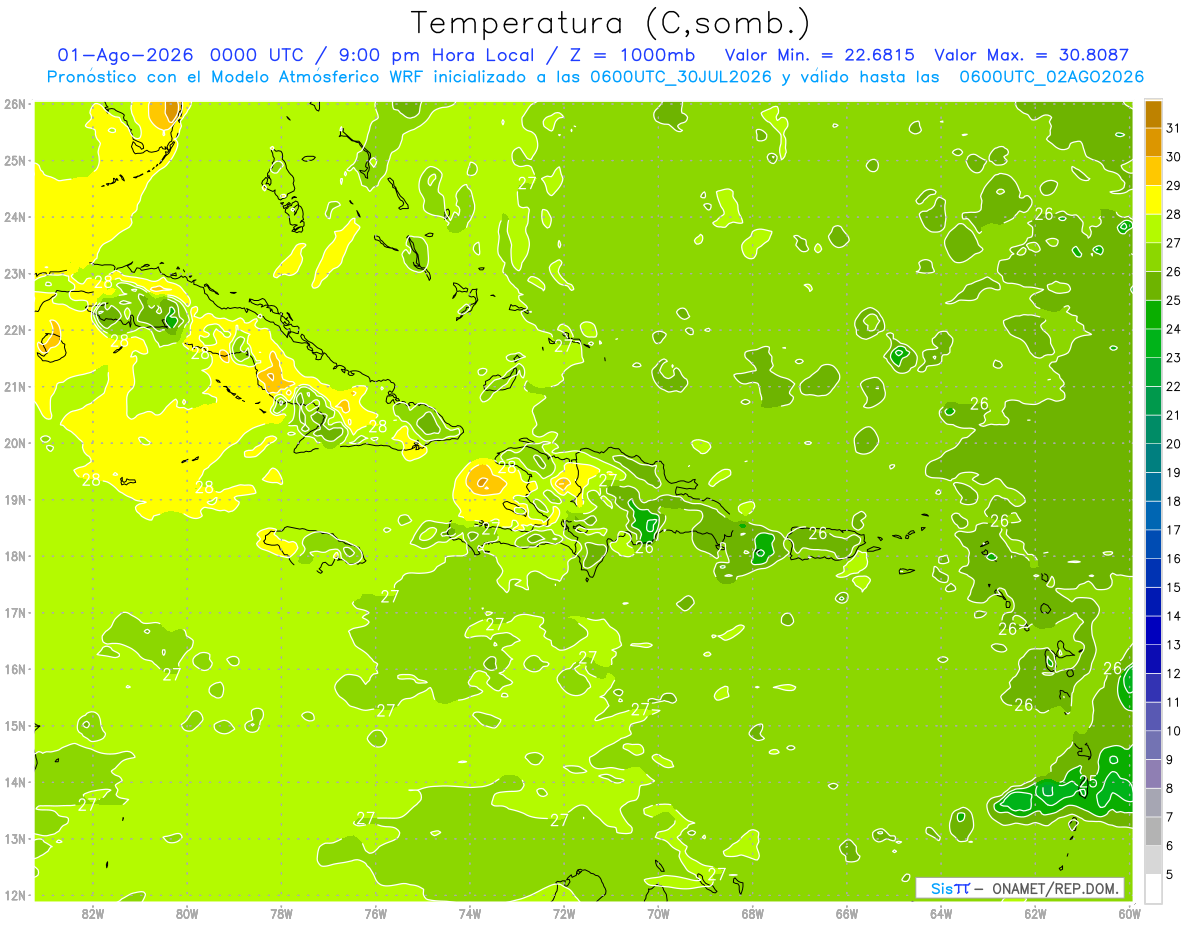The image size is (1200, 927).
Task: Click the 26N latitude axis label
Action: pyautogui.click(x=15, y=104)
